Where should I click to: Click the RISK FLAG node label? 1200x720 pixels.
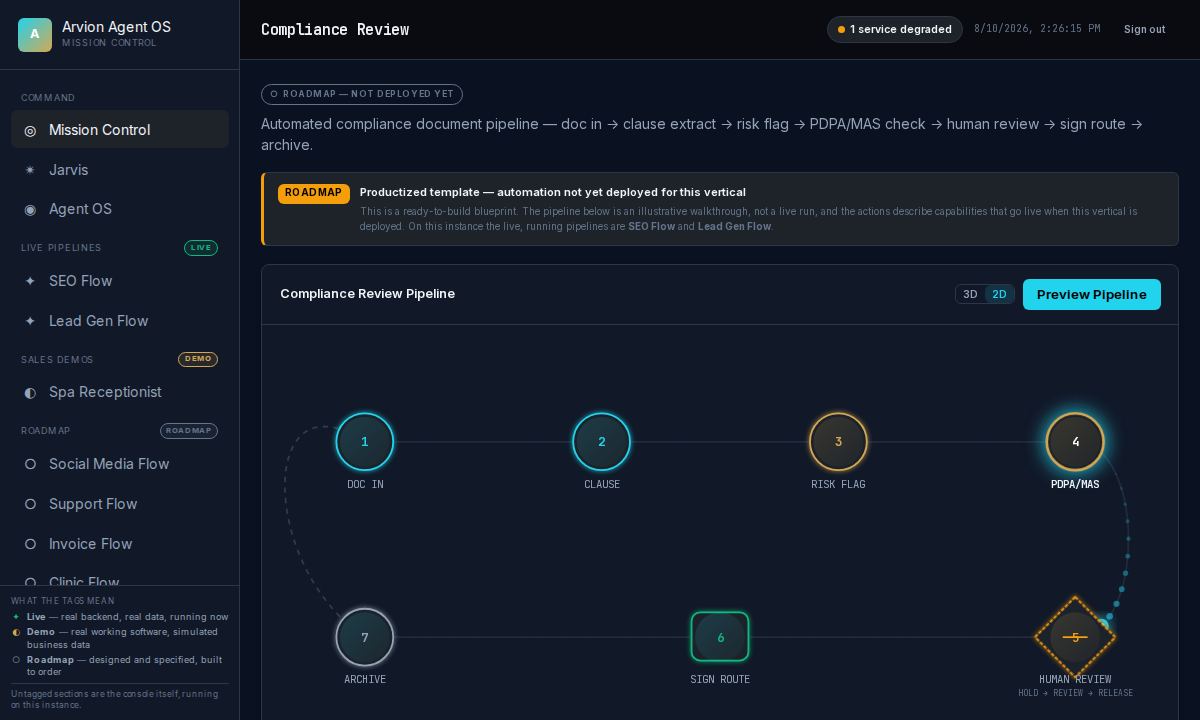coord(838,484)
